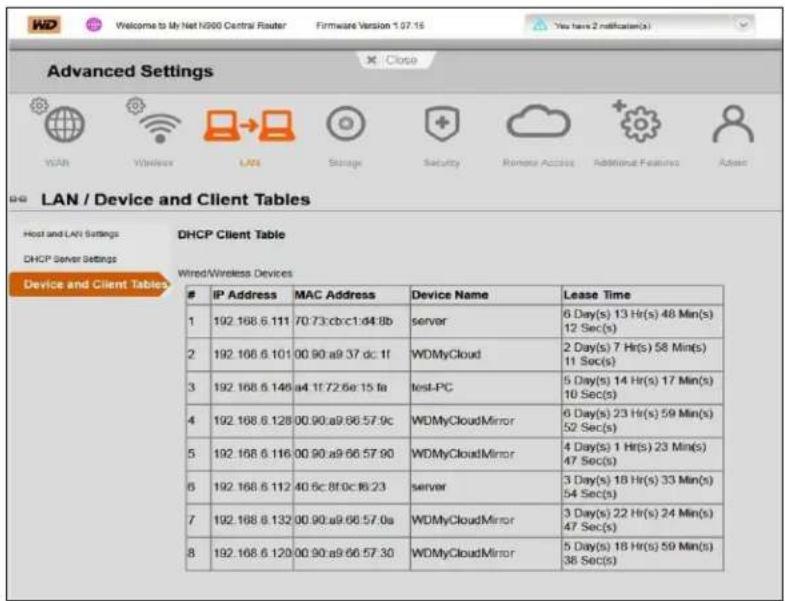The image size is (785, 601).
Task: Click IP address 192.168.6.112
Action: click(x=252, y=487)
